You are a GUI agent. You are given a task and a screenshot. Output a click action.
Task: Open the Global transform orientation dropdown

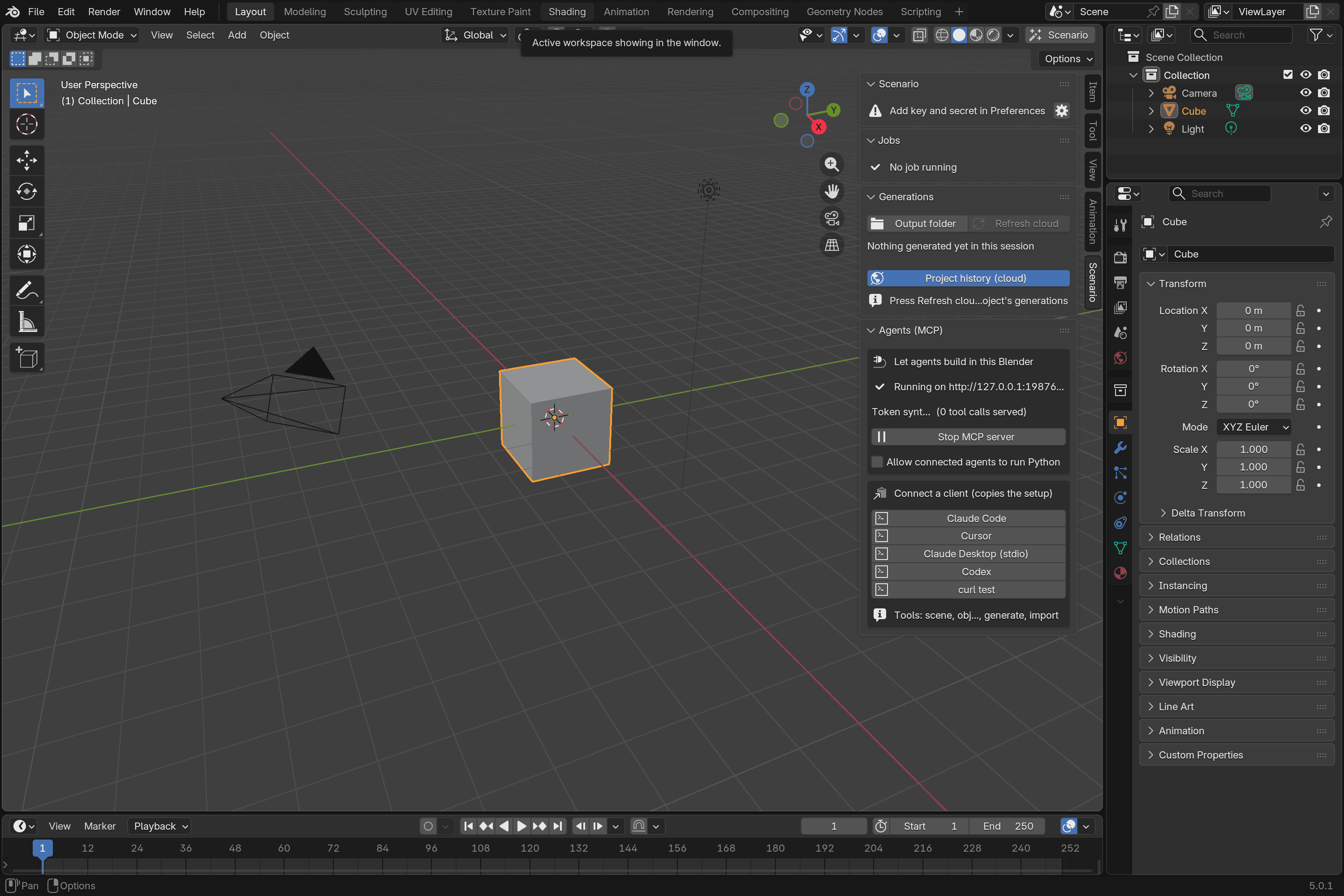pos(475,35)
